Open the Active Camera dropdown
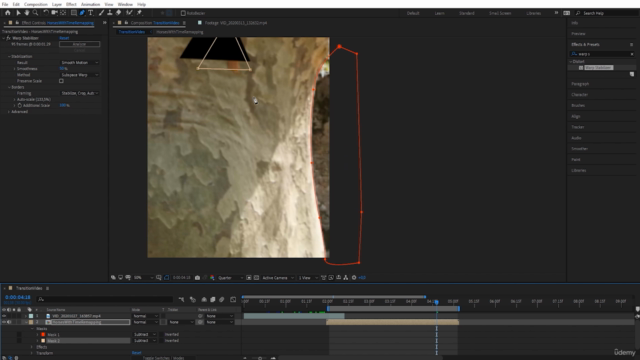This screenshot has height=360, width=640. coord(278,278)
